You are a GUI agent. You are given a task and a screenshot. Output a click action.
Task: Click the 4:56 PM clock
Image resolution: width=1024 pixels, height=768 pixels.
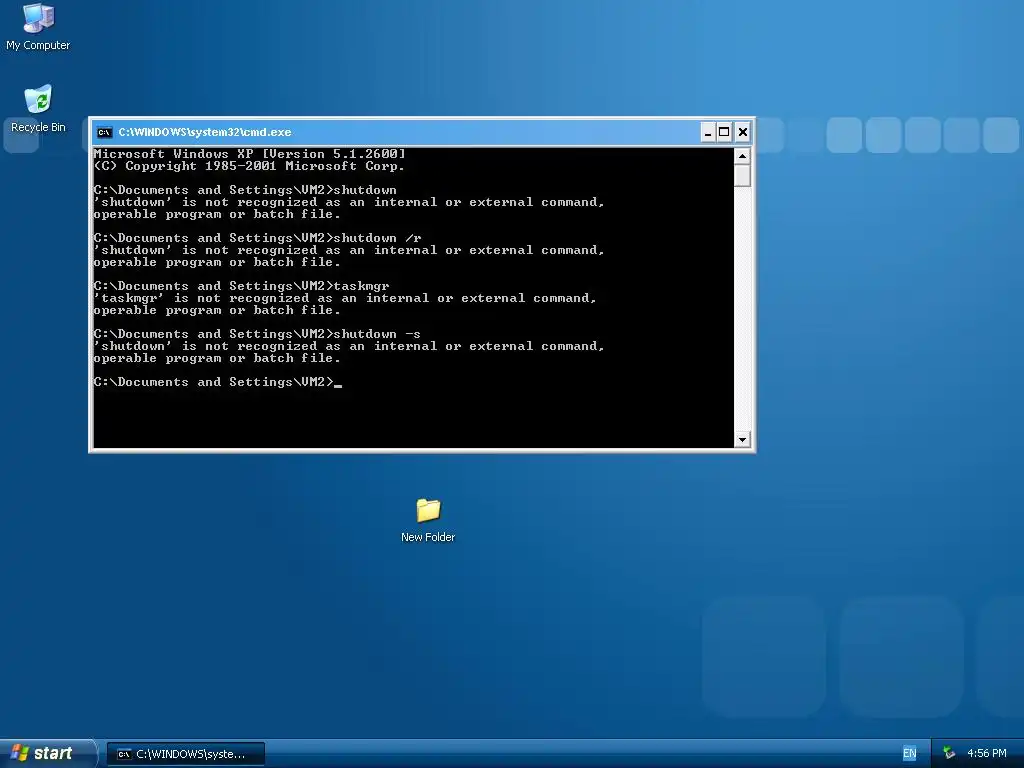[986, 754]
